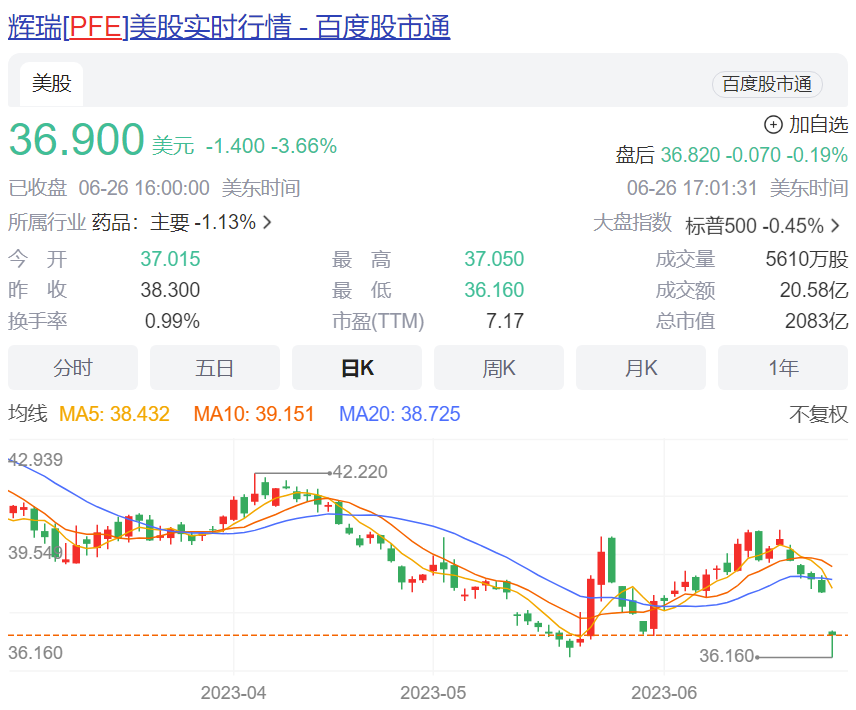Click the 2023-04 date axis label
The image size is (856, 710).
coord(233,693)
